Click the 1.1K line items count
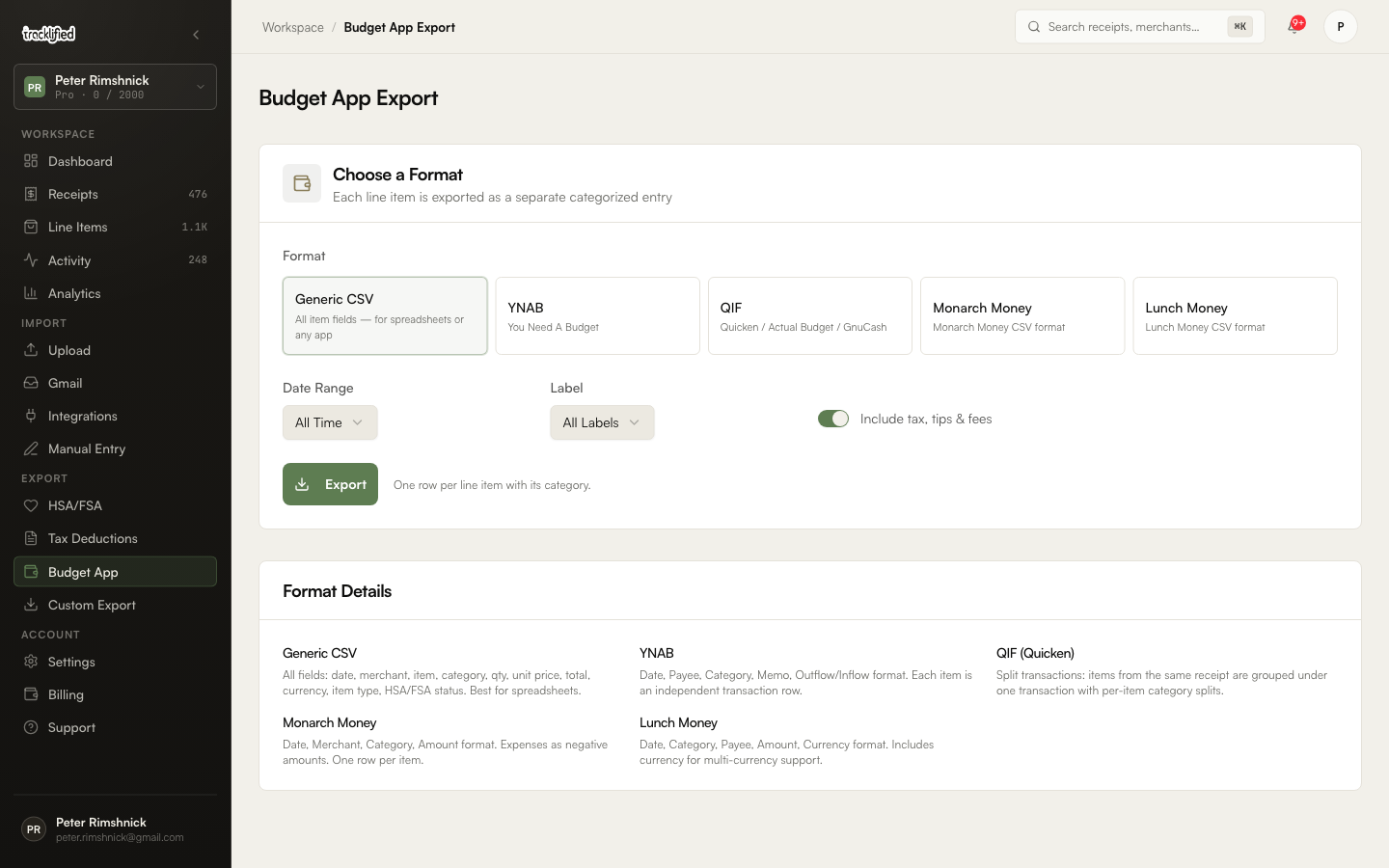 click(x=195, y=227)
